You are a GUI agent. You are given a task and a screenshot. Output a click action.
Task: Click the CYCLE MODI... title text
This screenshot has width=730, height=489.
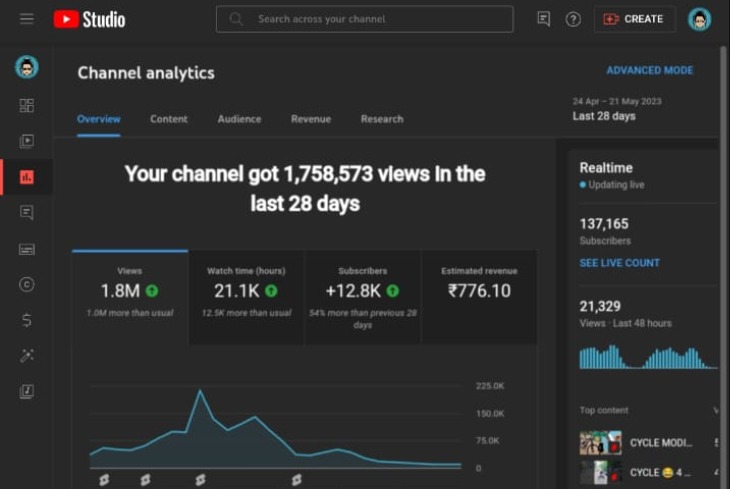point(661,443)
